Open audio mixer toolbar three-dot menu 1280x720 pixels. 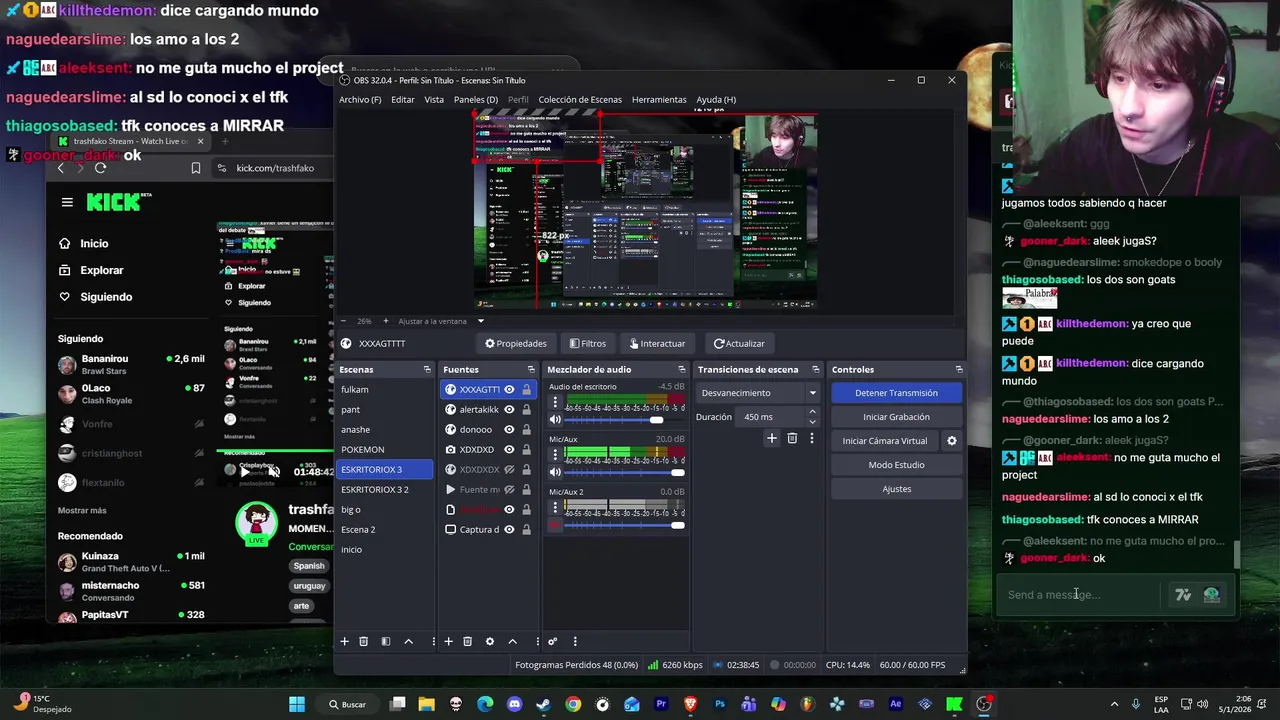point(574,641)
